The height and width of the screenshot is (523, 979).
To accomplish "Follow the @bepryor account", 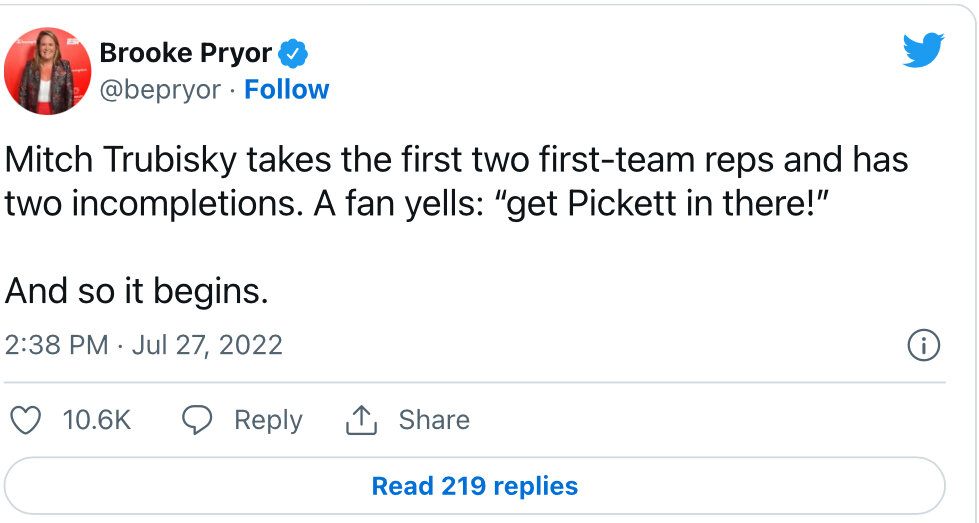I will [287, 89].
